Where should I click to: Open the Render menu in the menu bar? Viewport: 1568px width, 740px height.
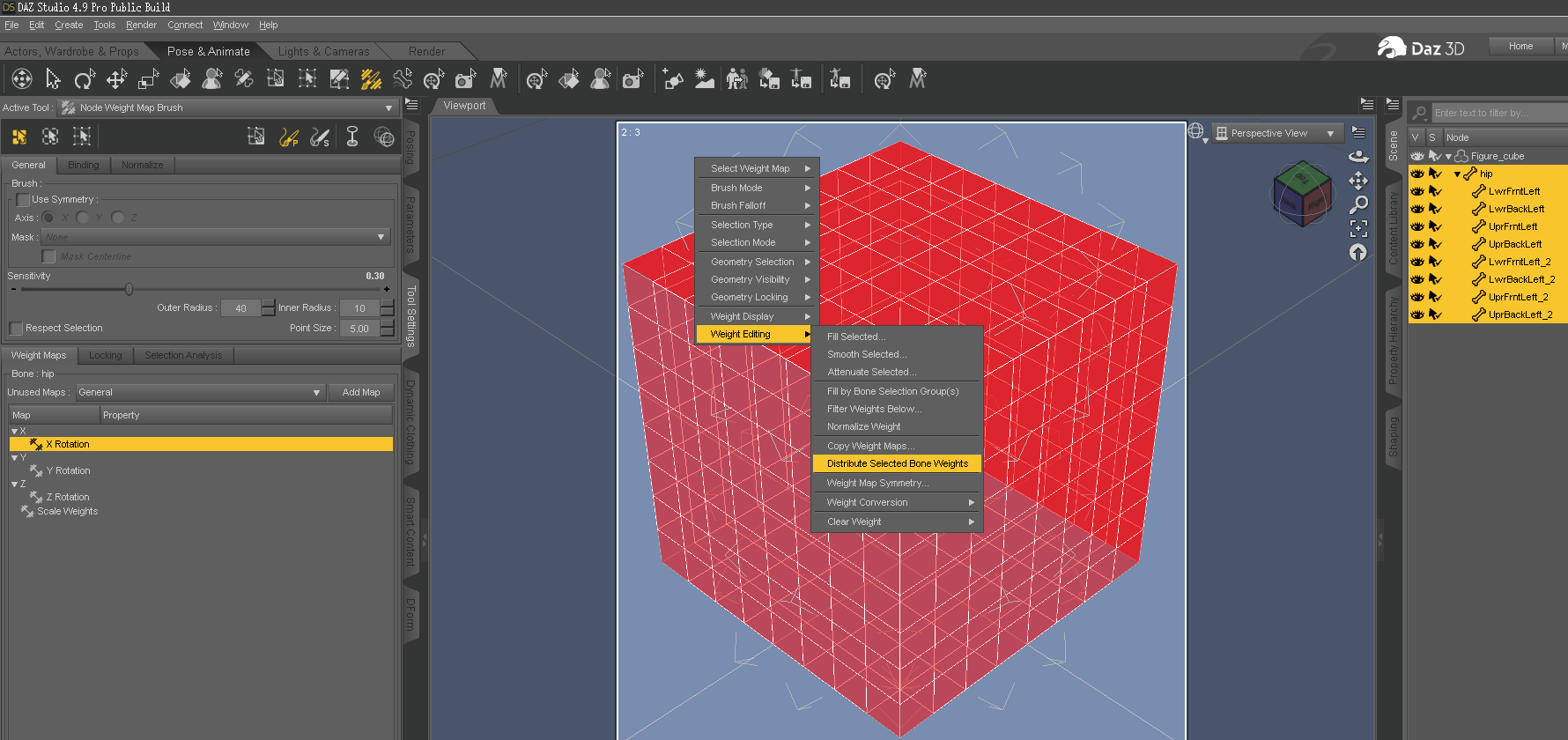[x=141, y=25]
